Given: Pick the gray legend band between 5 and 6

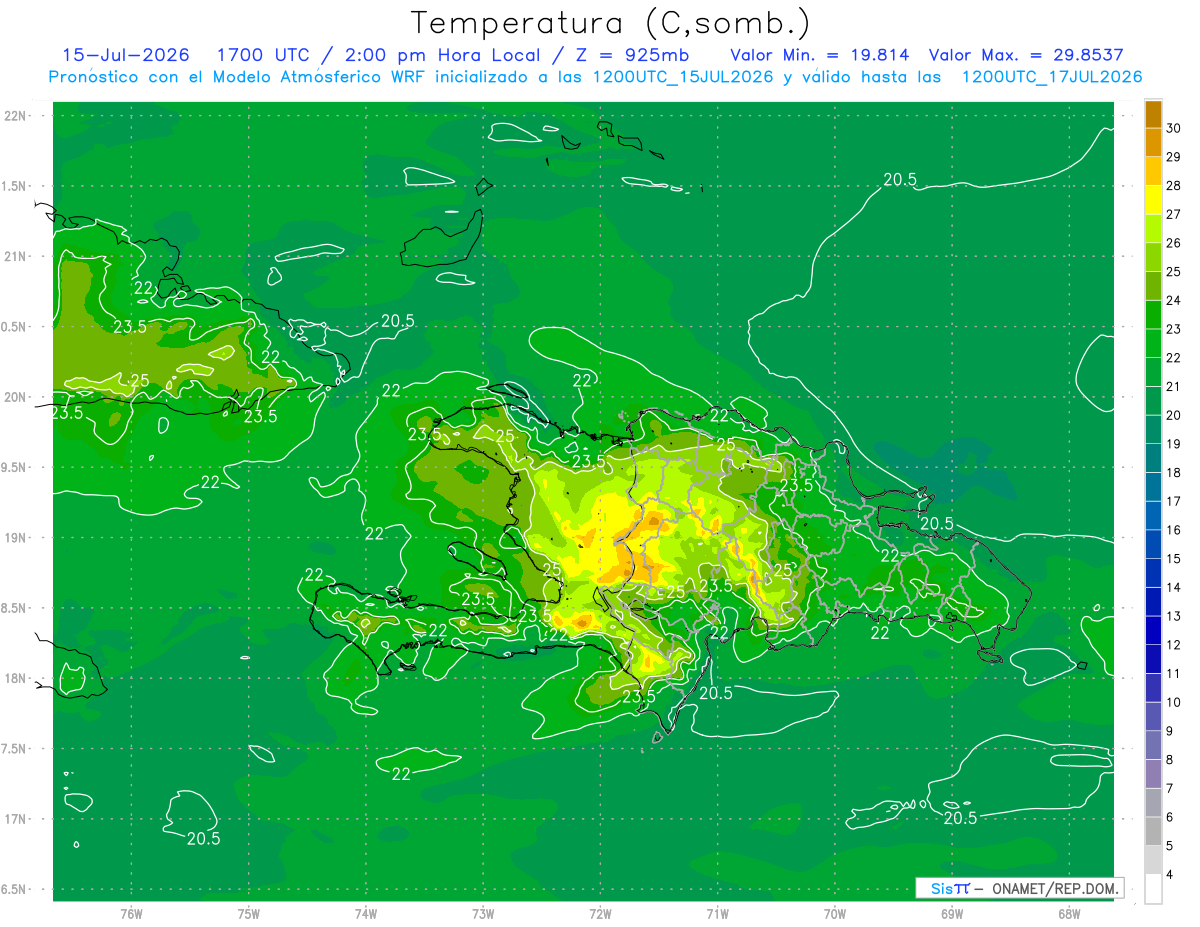Looking at the screenshot, I should [1153, 831].
